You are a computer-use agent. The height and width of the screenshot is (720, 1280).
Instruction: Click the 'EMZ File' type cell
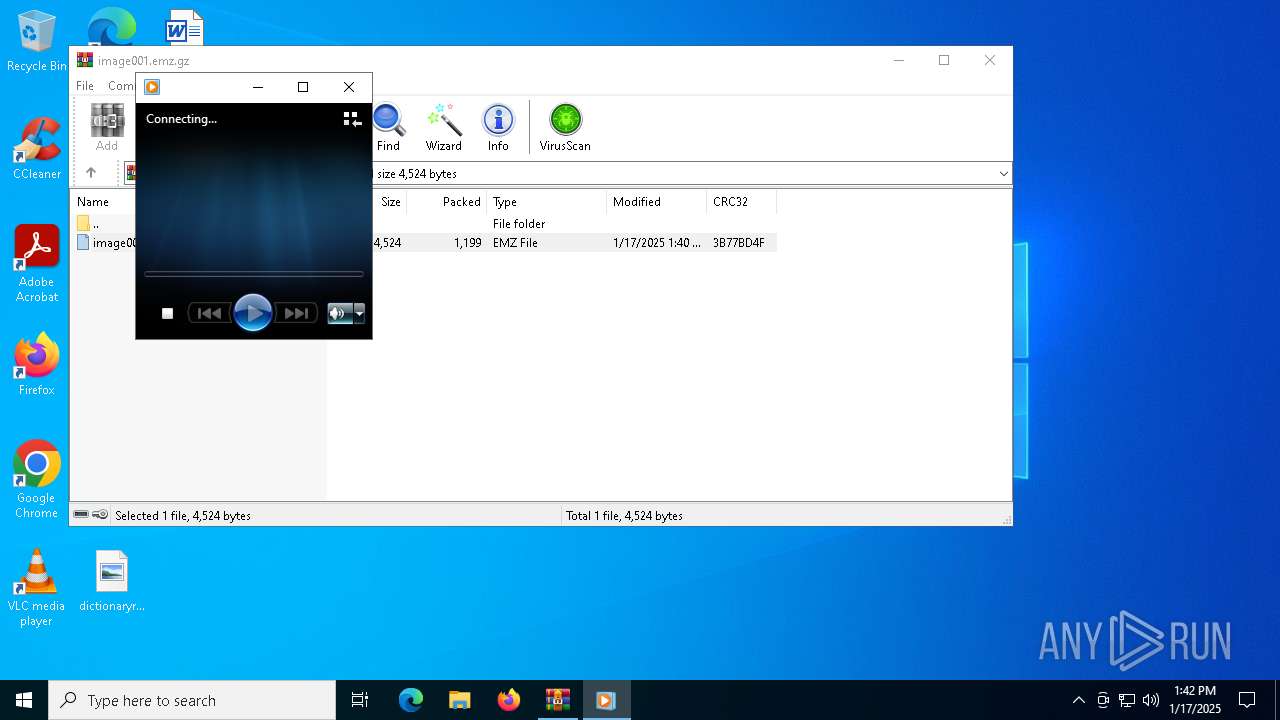tap(515, 243)
